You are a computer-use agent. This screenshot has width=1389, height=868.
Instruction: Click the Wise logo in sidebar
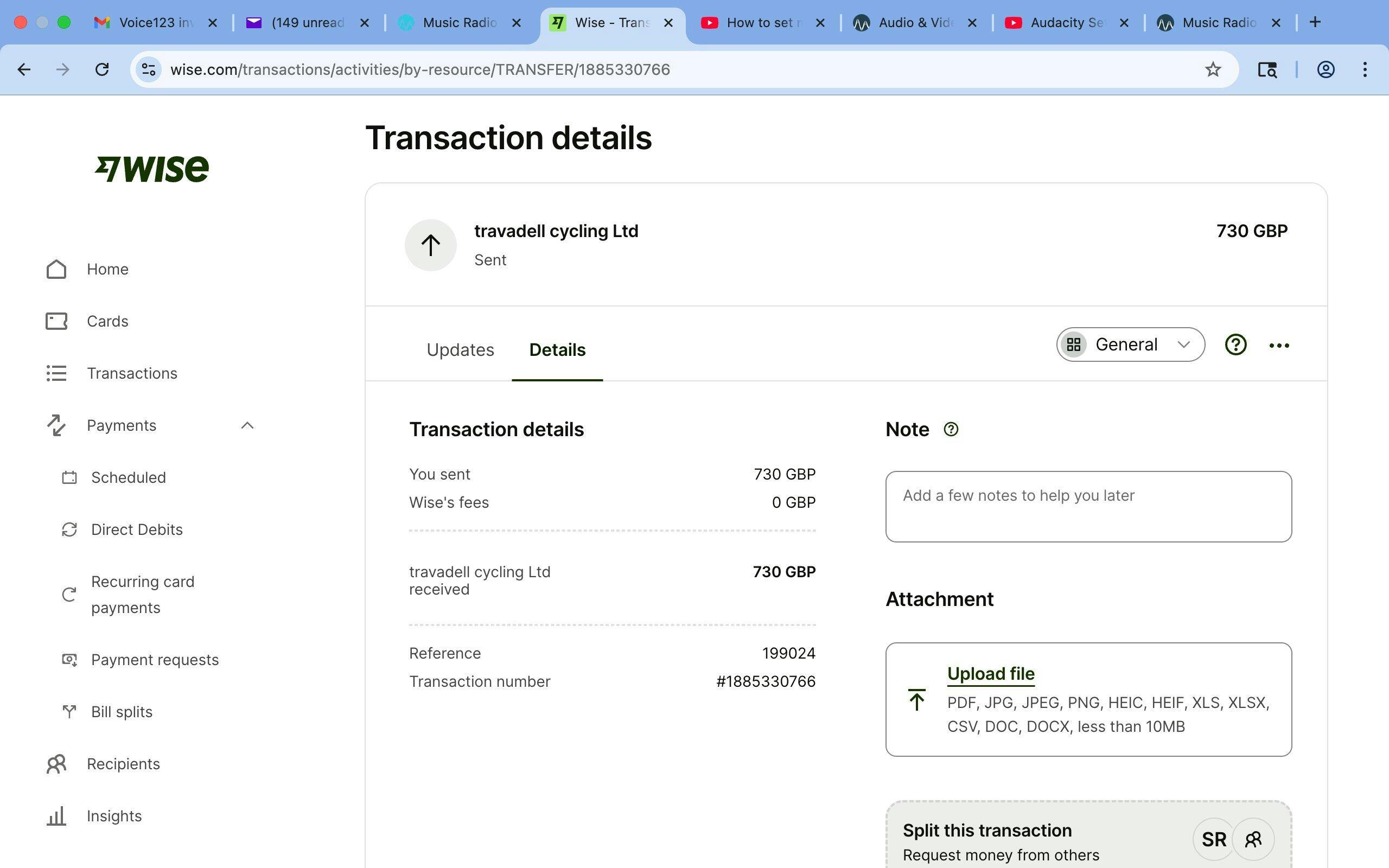[x=152, y=169]
